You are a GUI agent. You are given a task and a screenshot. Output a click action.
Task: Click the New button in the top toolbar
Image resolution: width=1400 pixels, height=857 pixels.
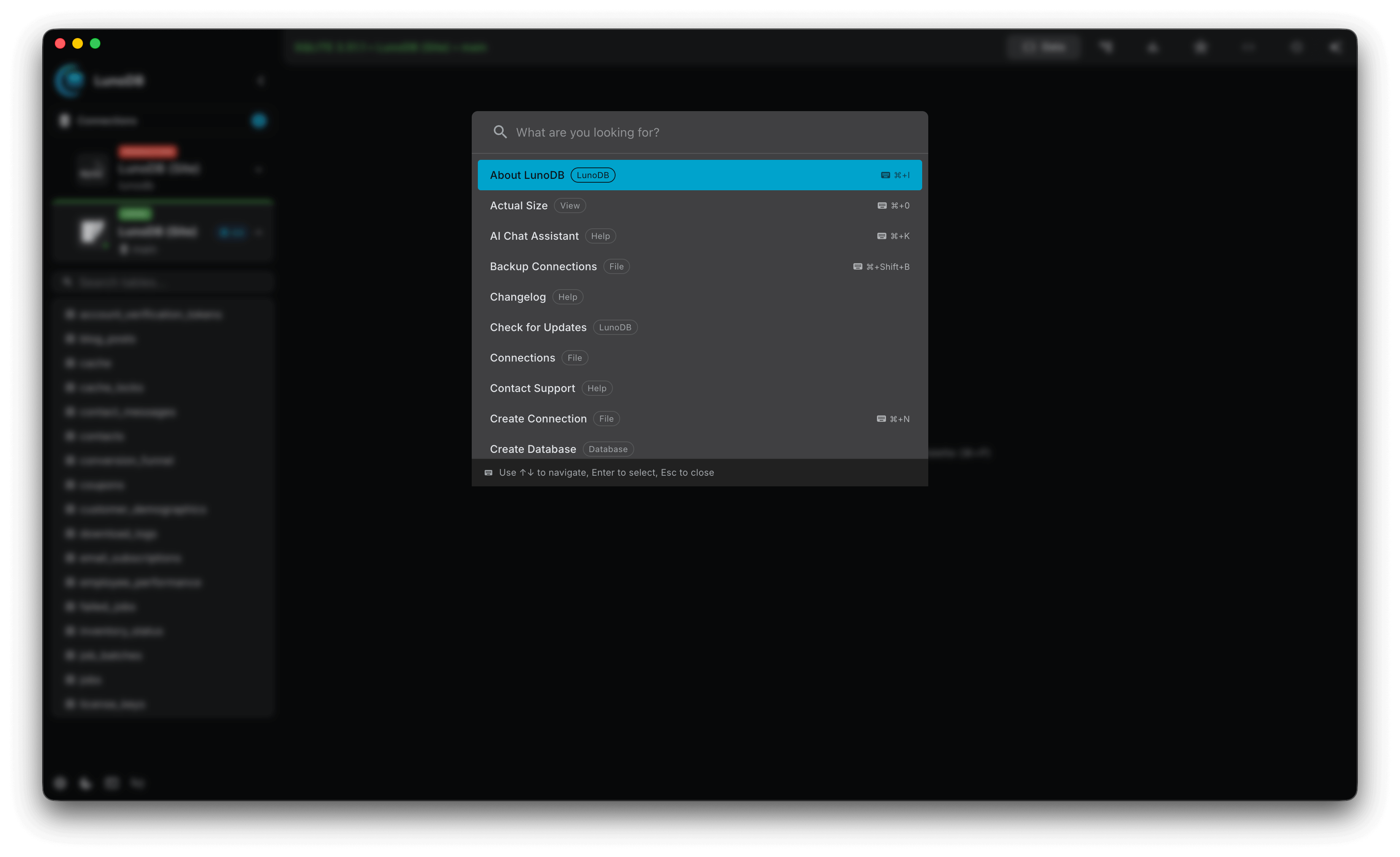[1044, 46]
